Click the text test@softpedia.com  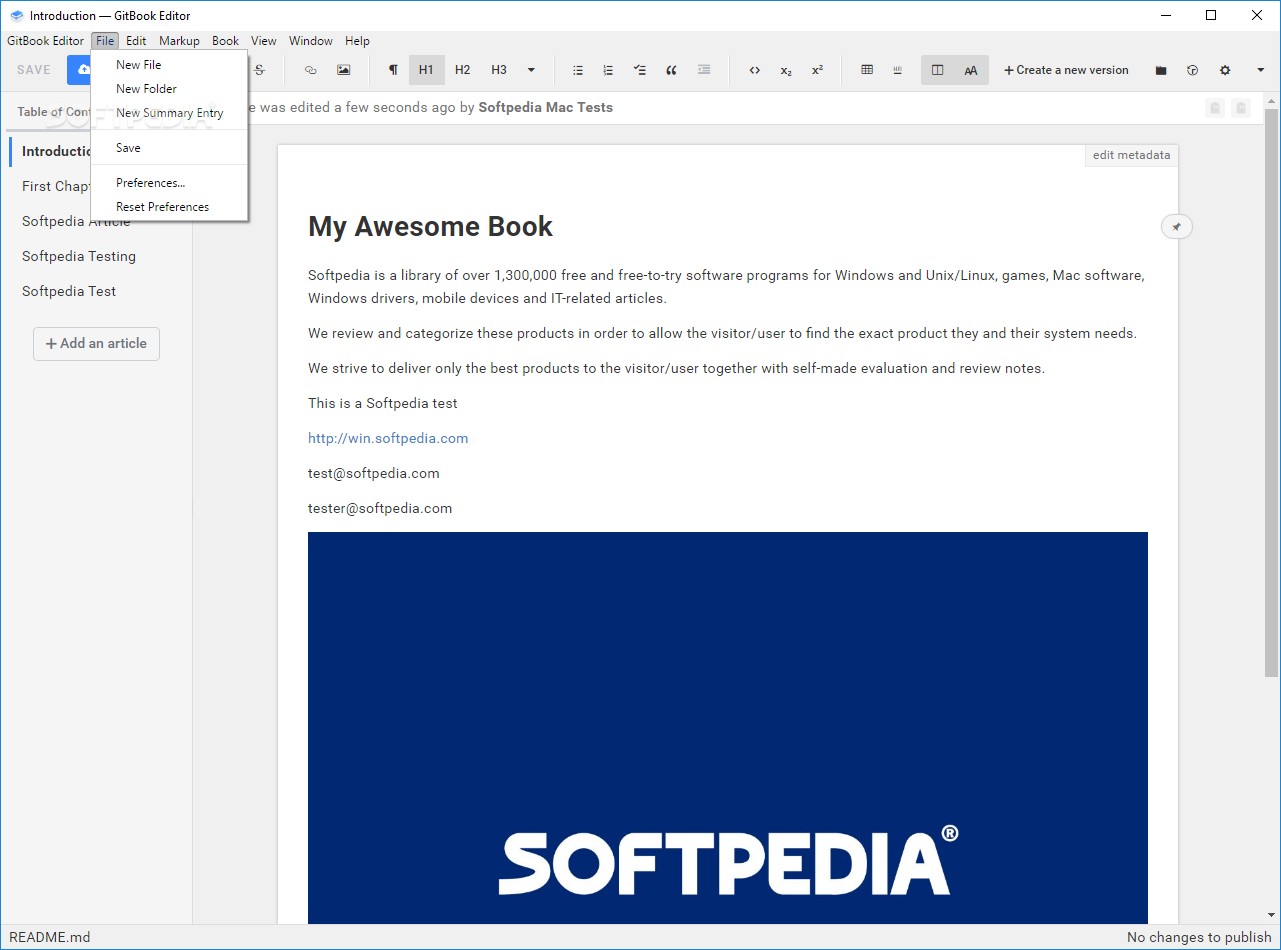374,473
